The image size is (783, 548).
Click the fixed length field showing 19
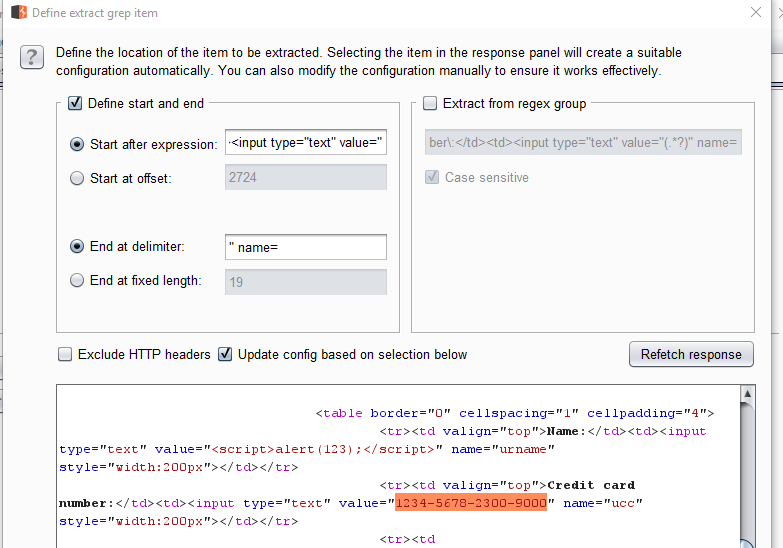pos(306,282)
